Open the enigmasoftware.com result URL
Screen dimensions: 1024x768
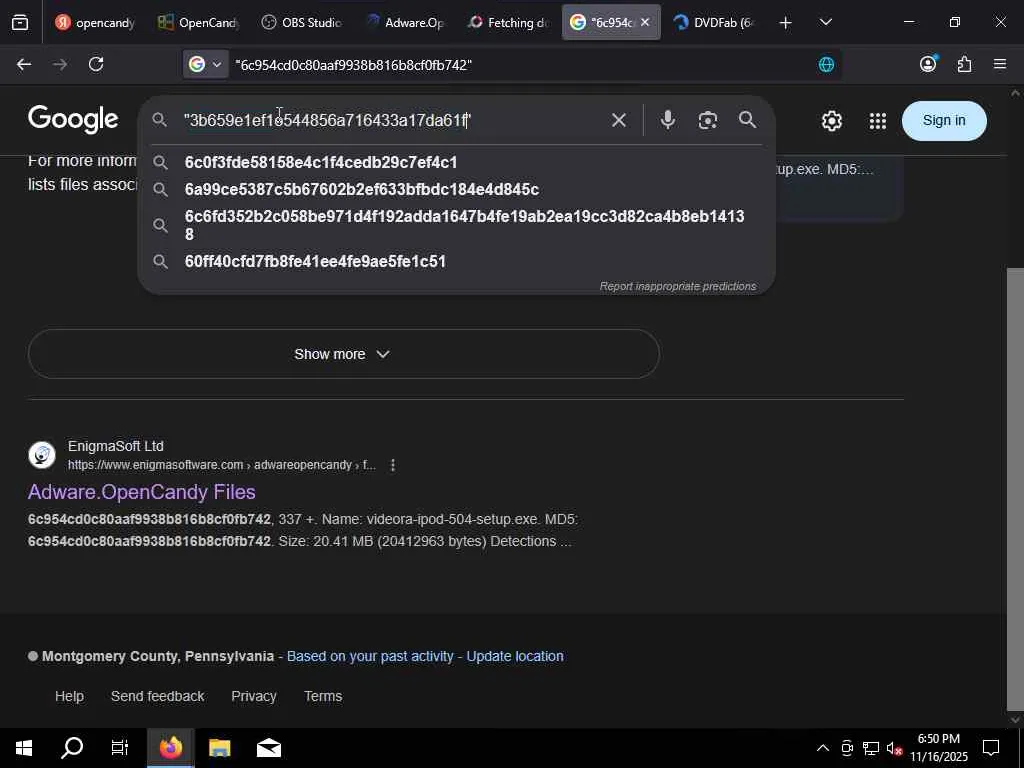[222, 465]
